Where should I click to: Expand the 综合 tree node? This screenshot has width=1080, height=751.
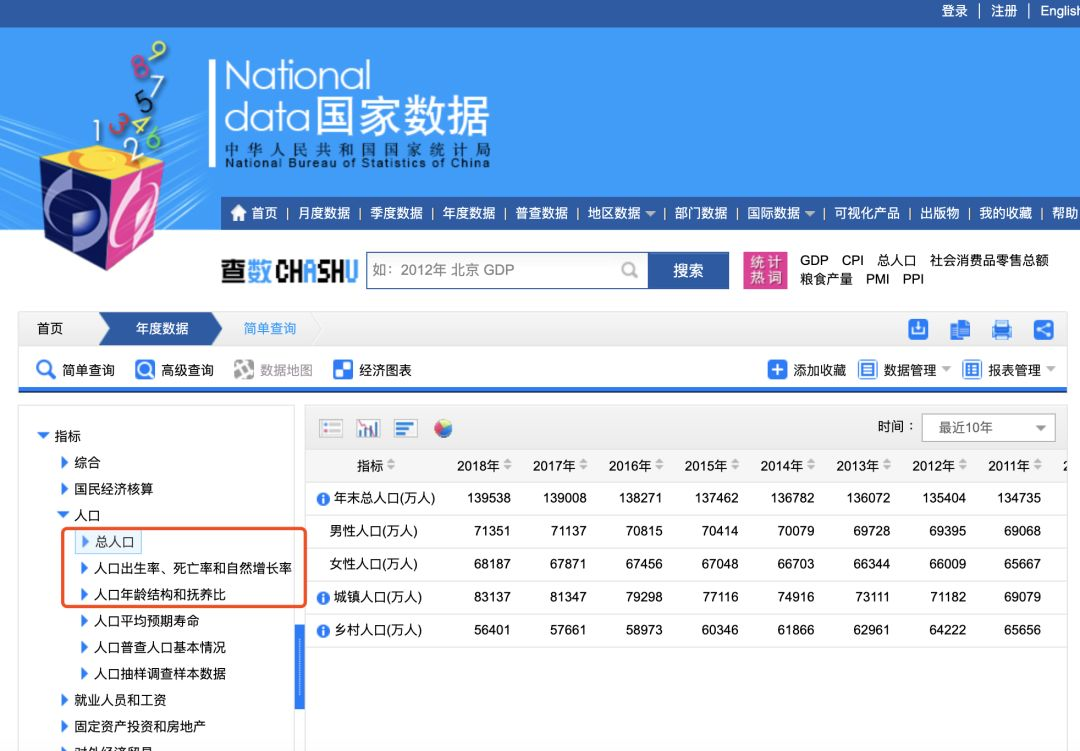tap(64, 462)
